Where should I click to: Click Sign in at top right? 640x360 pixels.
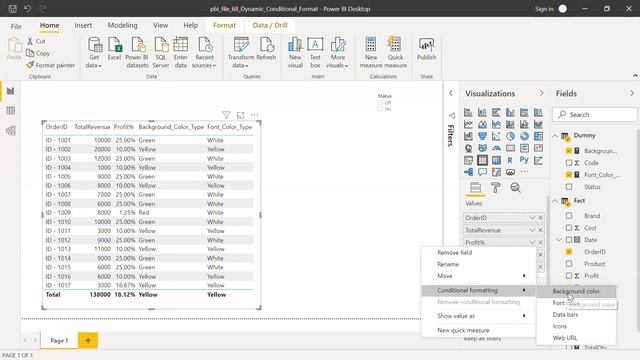point(544,9)
